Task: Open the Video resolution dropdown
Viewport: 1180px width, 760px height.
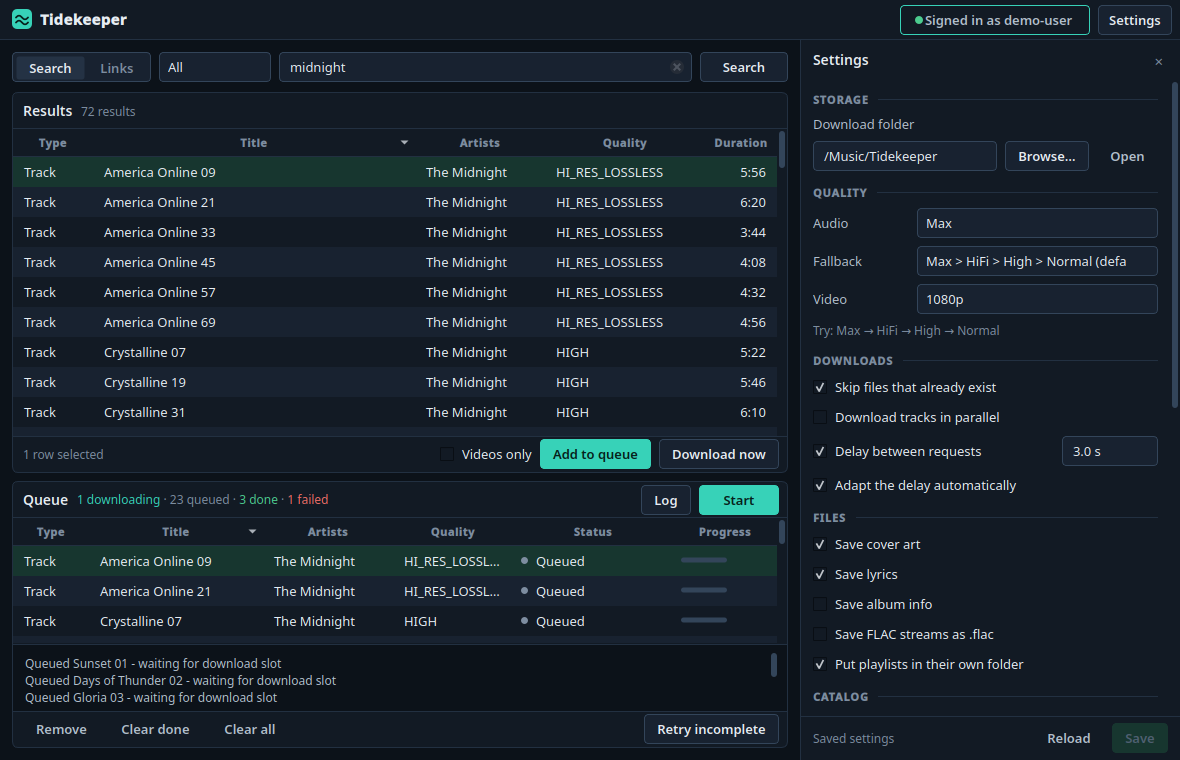Action: [x=1037, y=299]
